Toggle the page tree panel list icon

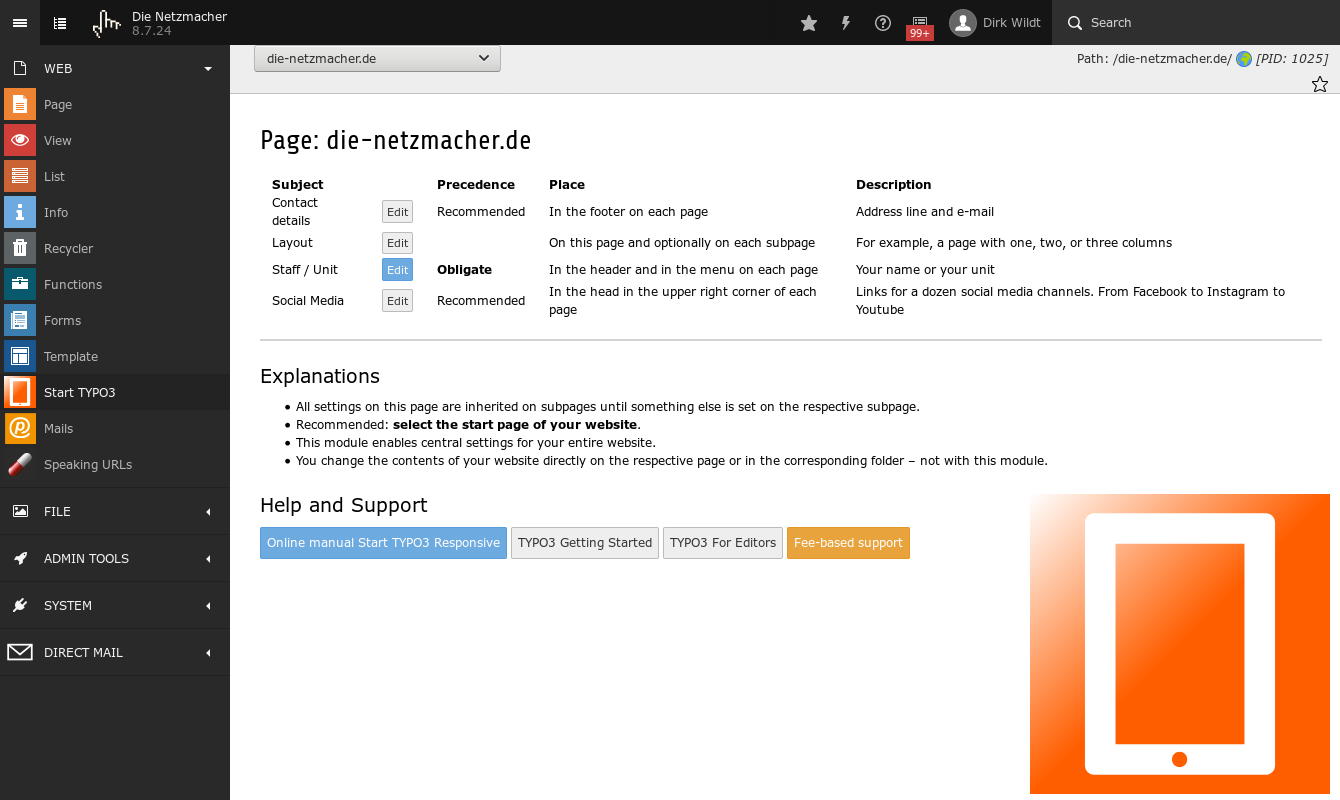tap(60, 23)
